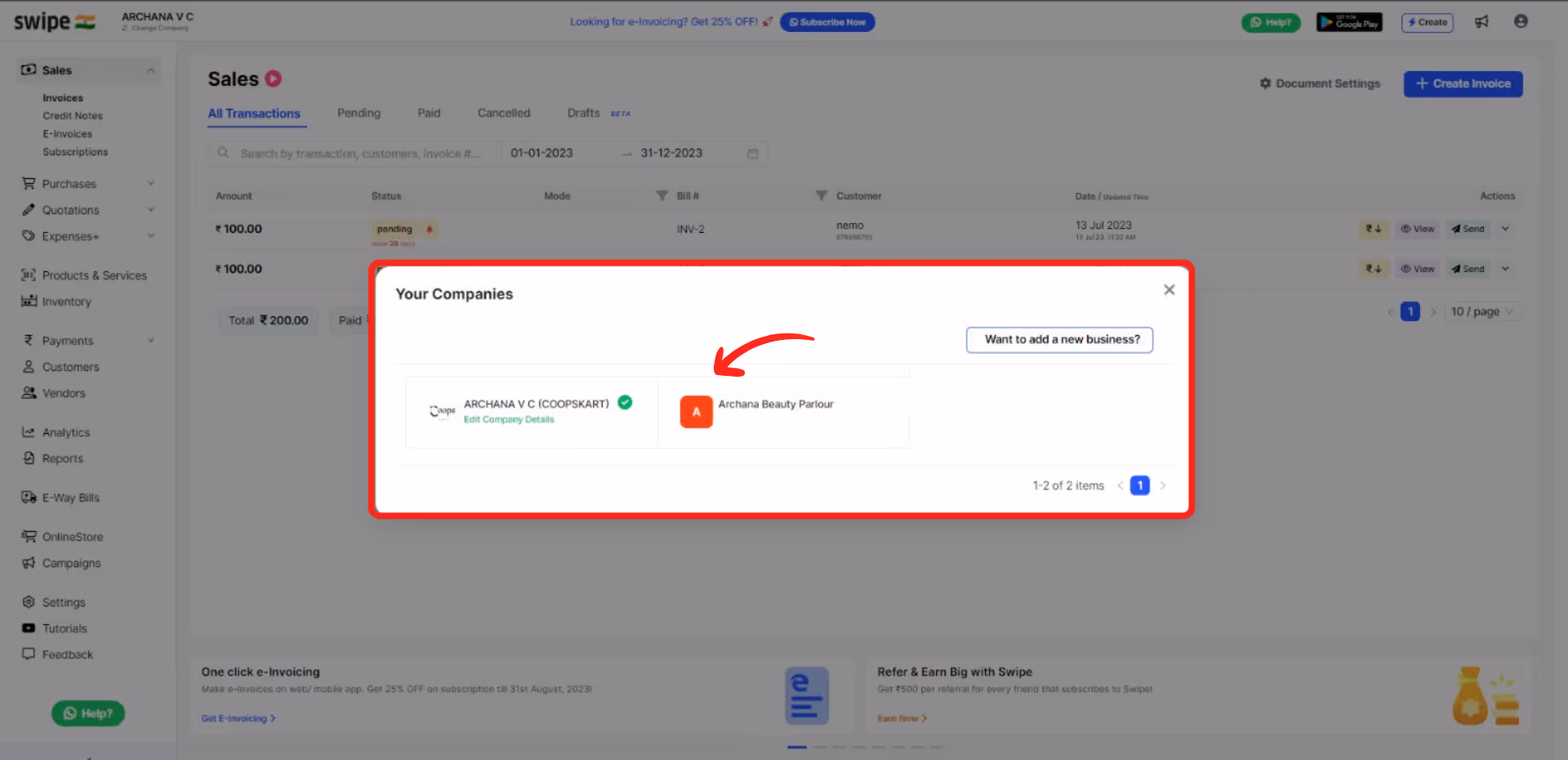Open E-Invoices in sidebar

coord(68,134)
